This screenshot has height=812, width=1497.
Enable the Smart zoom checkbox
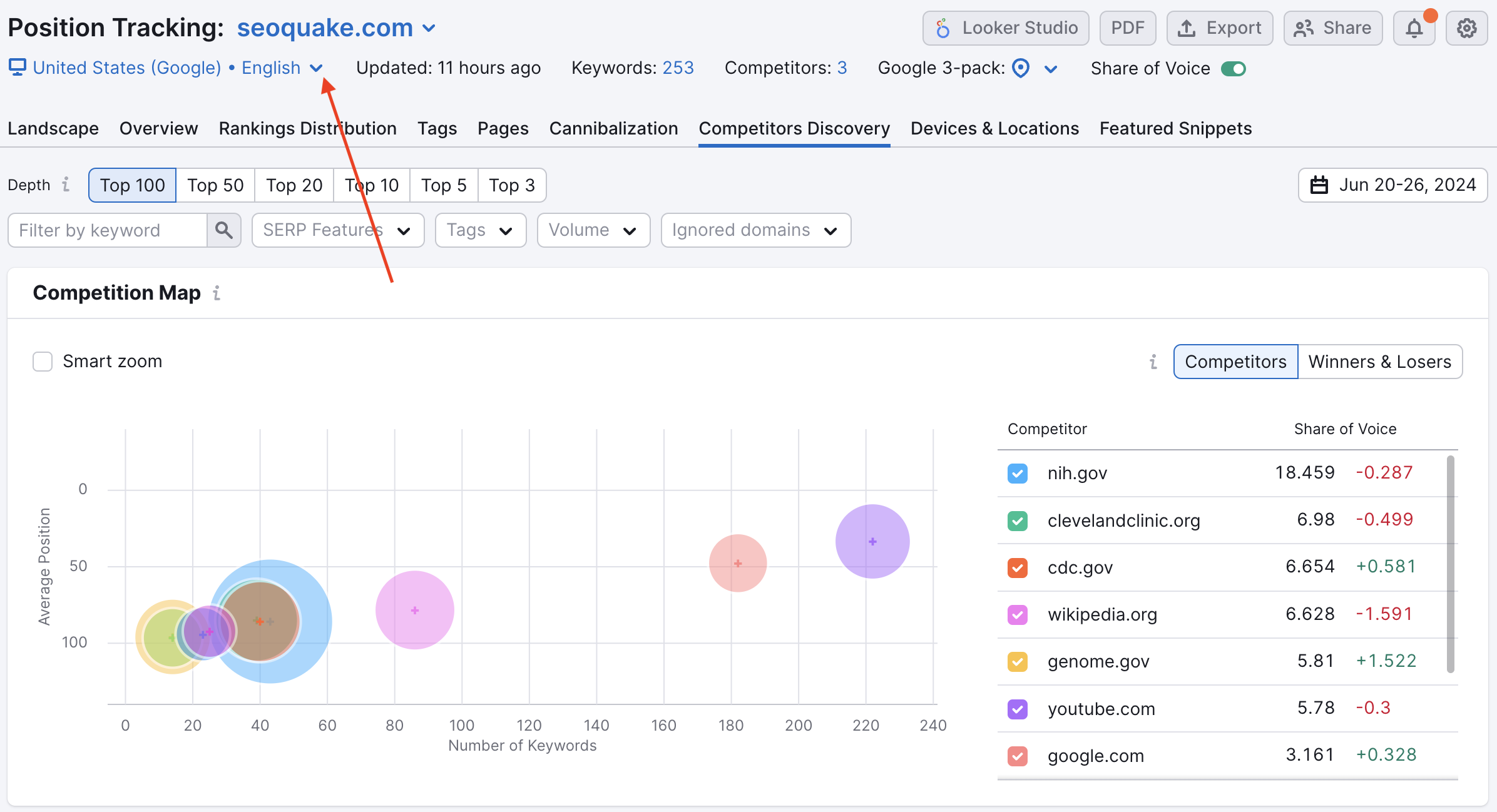pos(43,362)
